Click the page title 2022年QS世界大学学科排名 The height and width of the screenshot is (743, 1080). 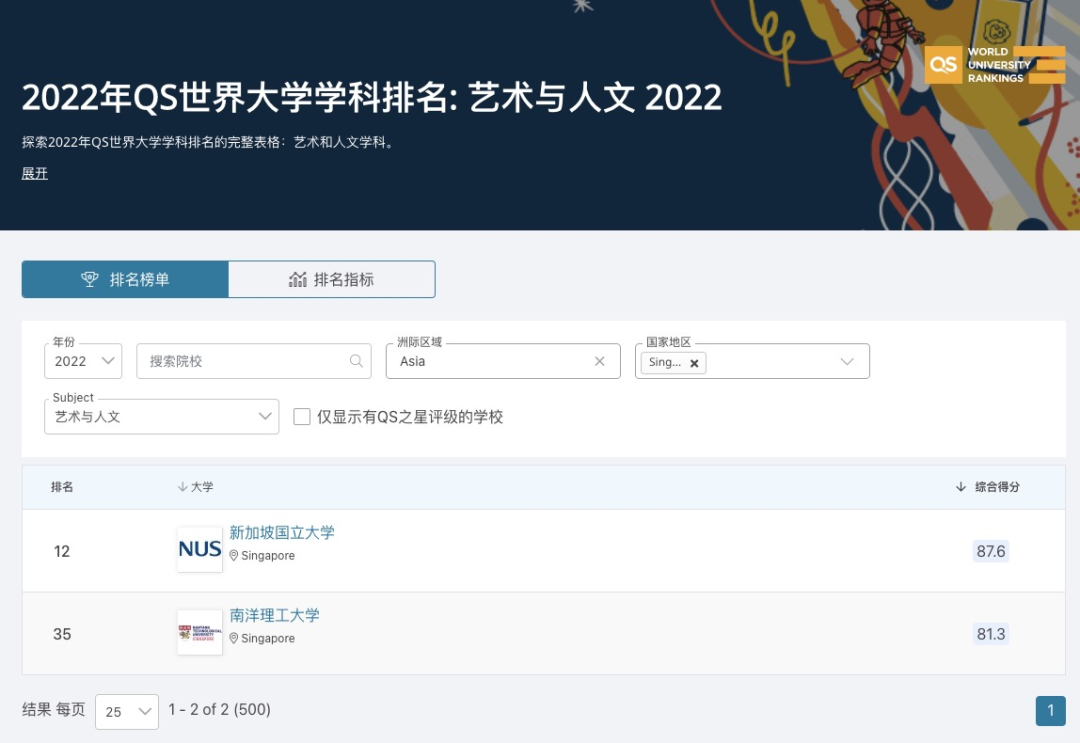pos(372,97)
